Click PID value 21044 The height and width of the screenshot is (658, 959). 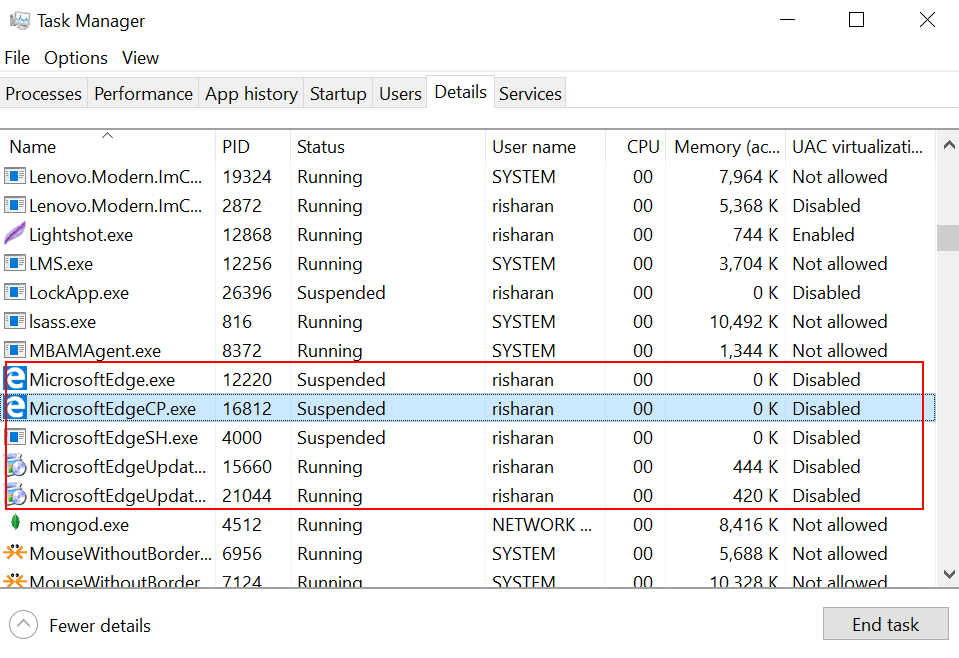click(x=246, y=495)
